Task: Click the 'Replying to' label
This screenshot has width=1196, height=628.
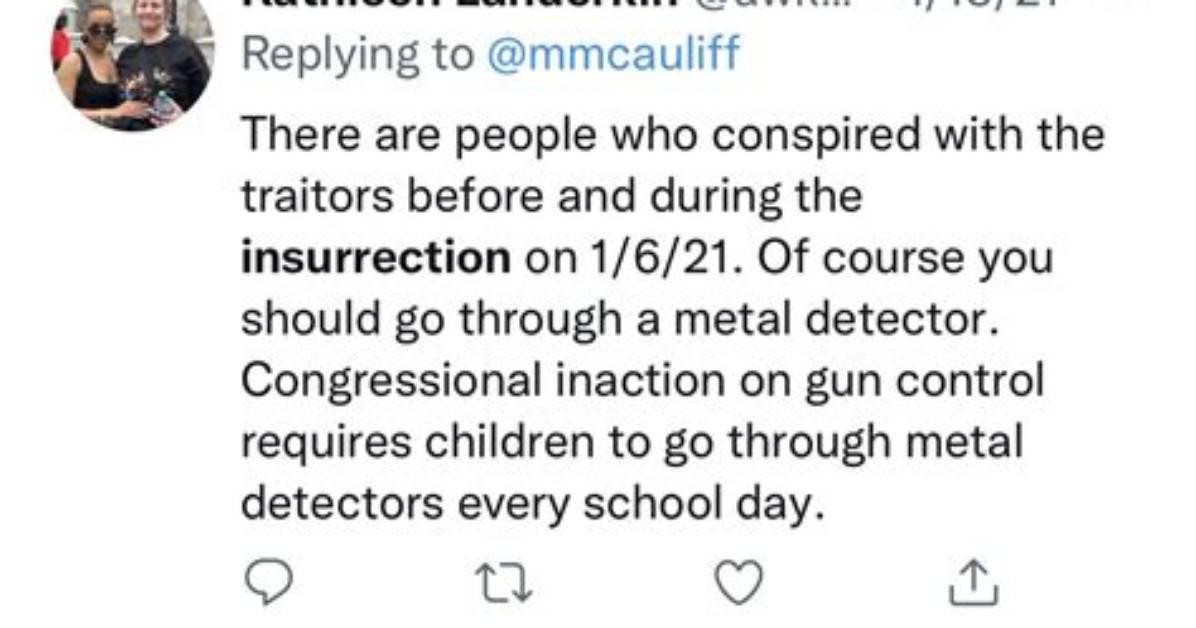Action: coord(358,55)
